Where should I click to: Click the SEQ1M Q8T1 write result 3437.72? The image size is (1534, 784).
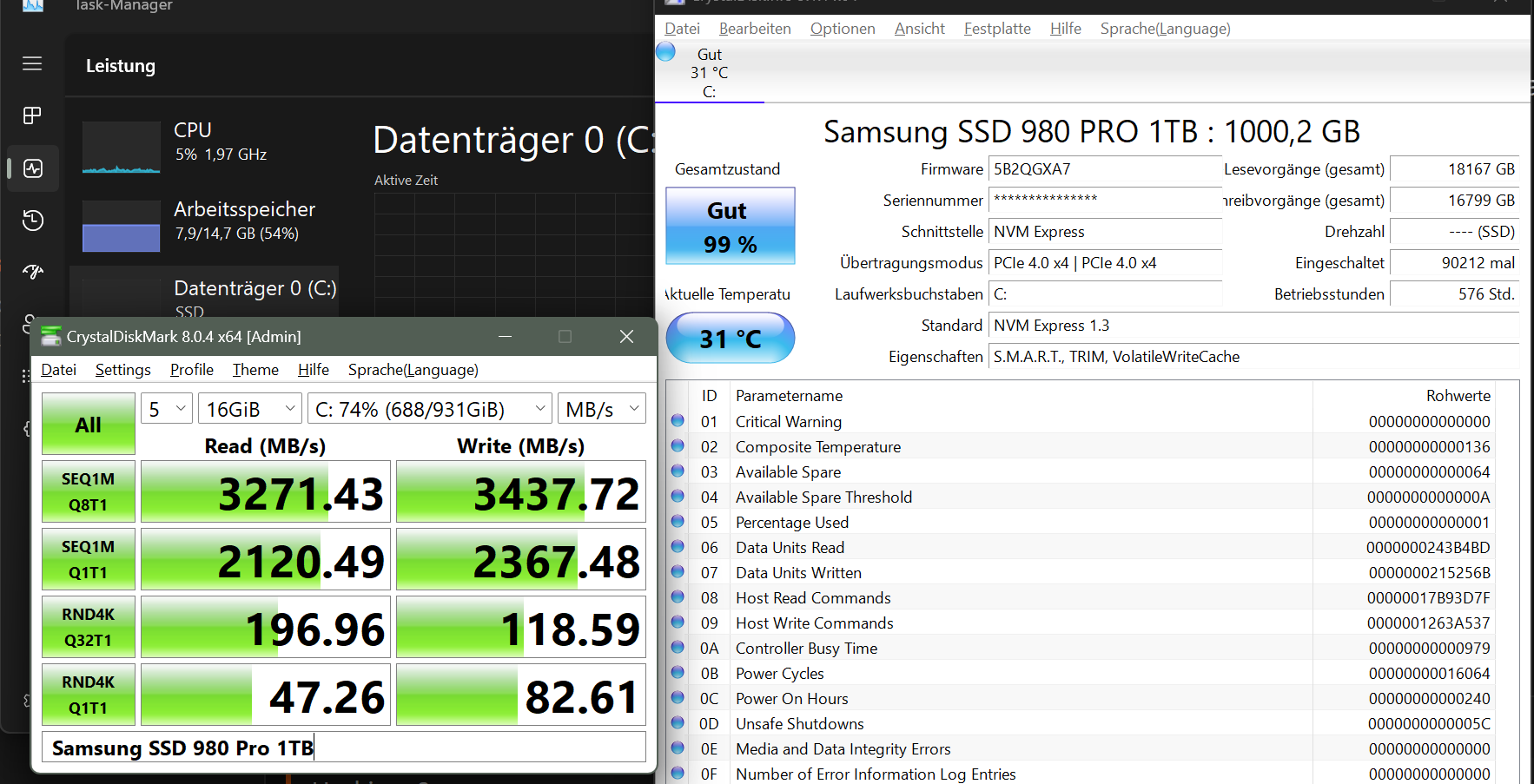tap(521, 491)
